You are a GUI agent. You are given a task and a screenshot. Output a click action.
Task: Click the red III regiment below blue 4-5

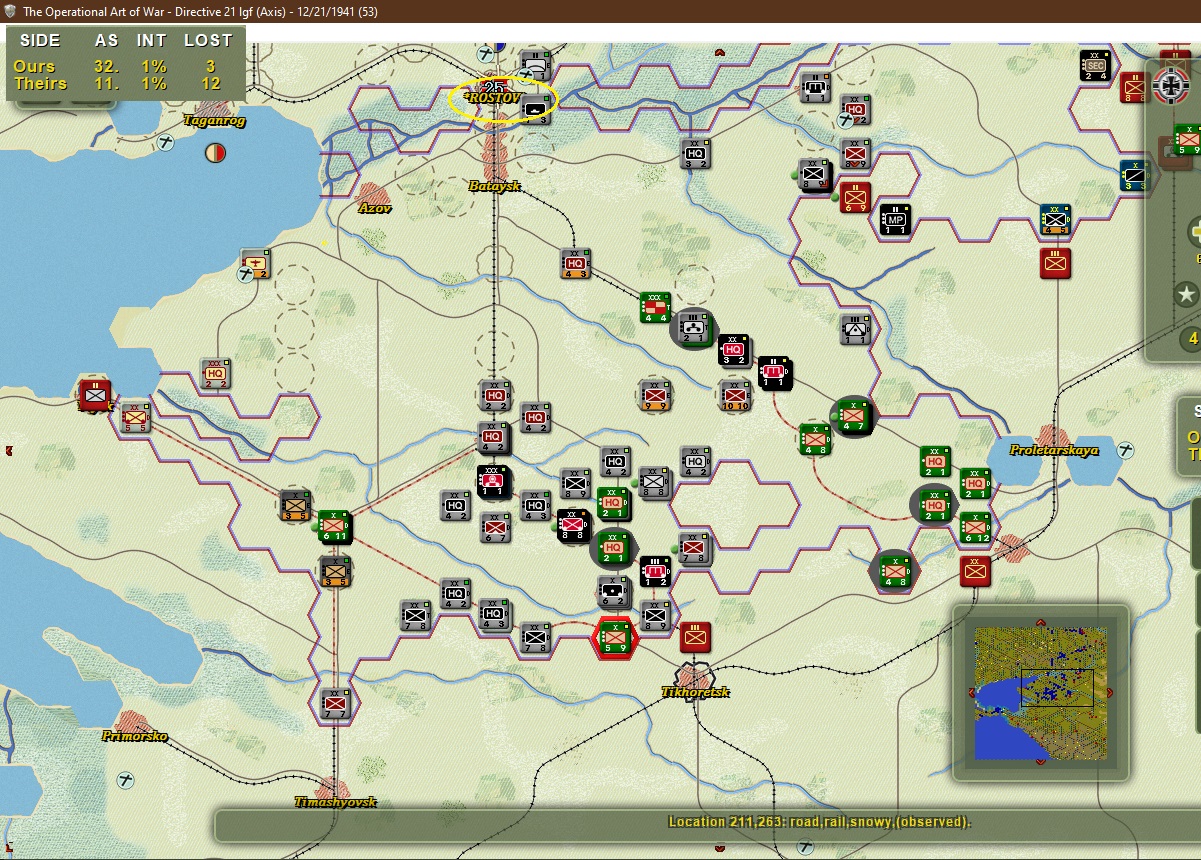click(1055, 263)
